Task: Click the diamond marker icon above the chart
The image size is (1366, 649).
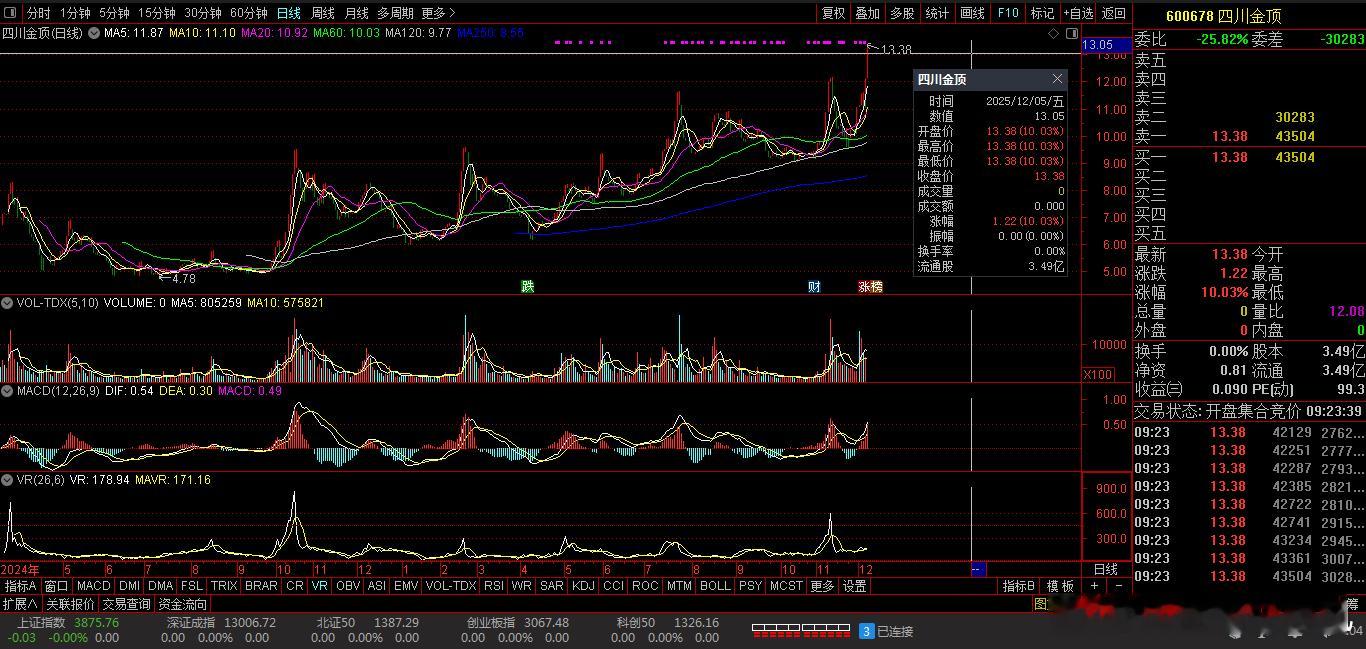Action: (1054, 34)
